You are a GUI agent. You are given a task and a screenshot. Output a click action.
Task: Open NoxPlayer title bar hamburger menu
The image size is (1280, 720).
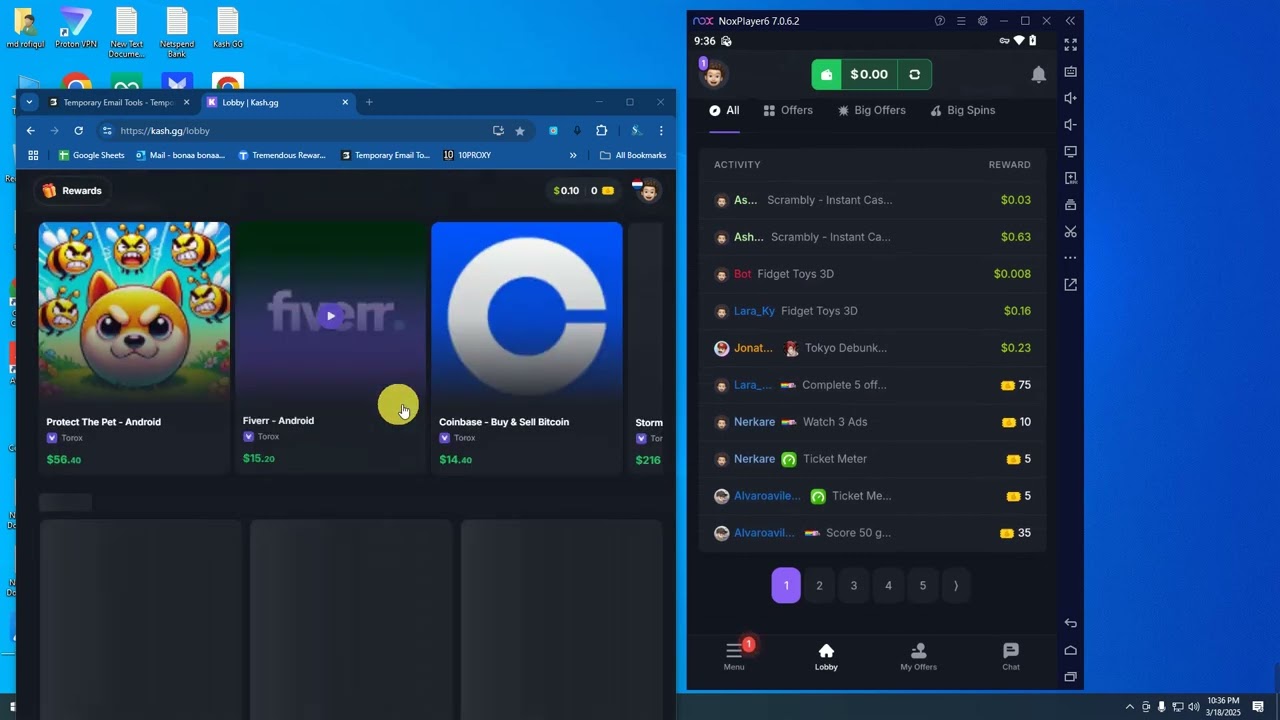point(961,21)
